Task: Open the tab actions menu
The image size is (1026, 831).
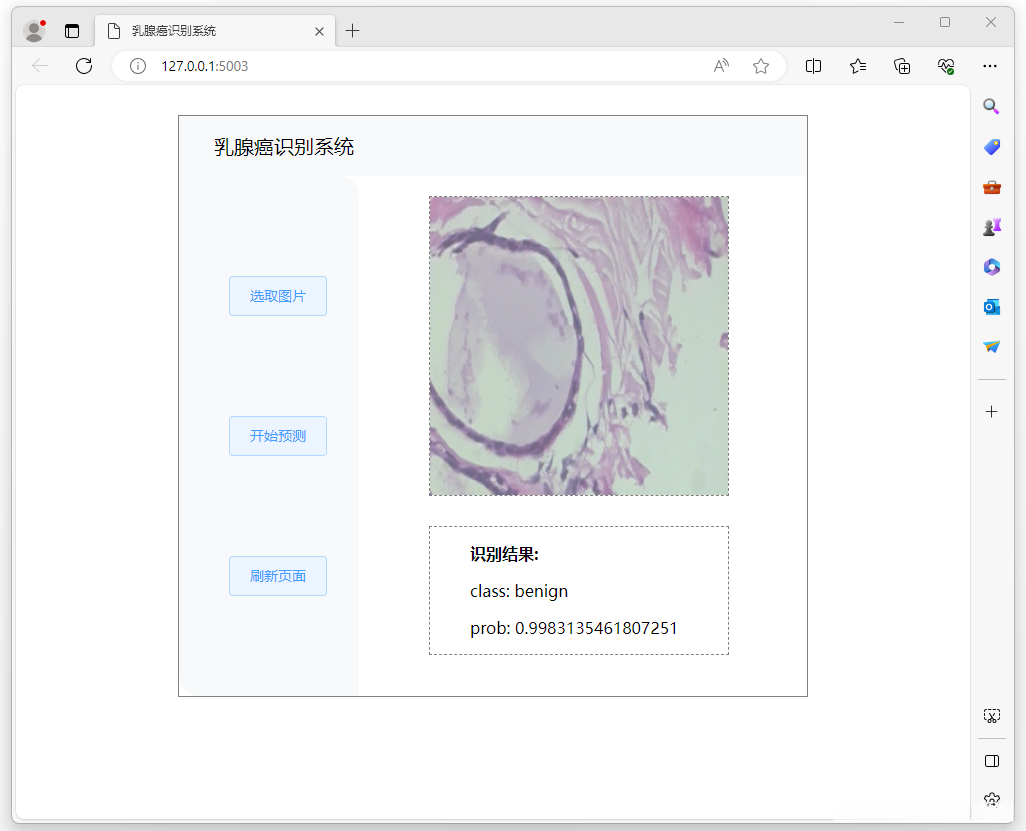Action: coord(71,30)
